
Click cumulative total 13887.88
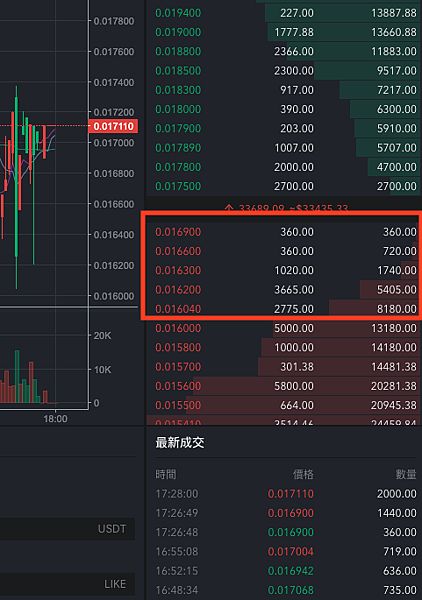coord(394,13)
